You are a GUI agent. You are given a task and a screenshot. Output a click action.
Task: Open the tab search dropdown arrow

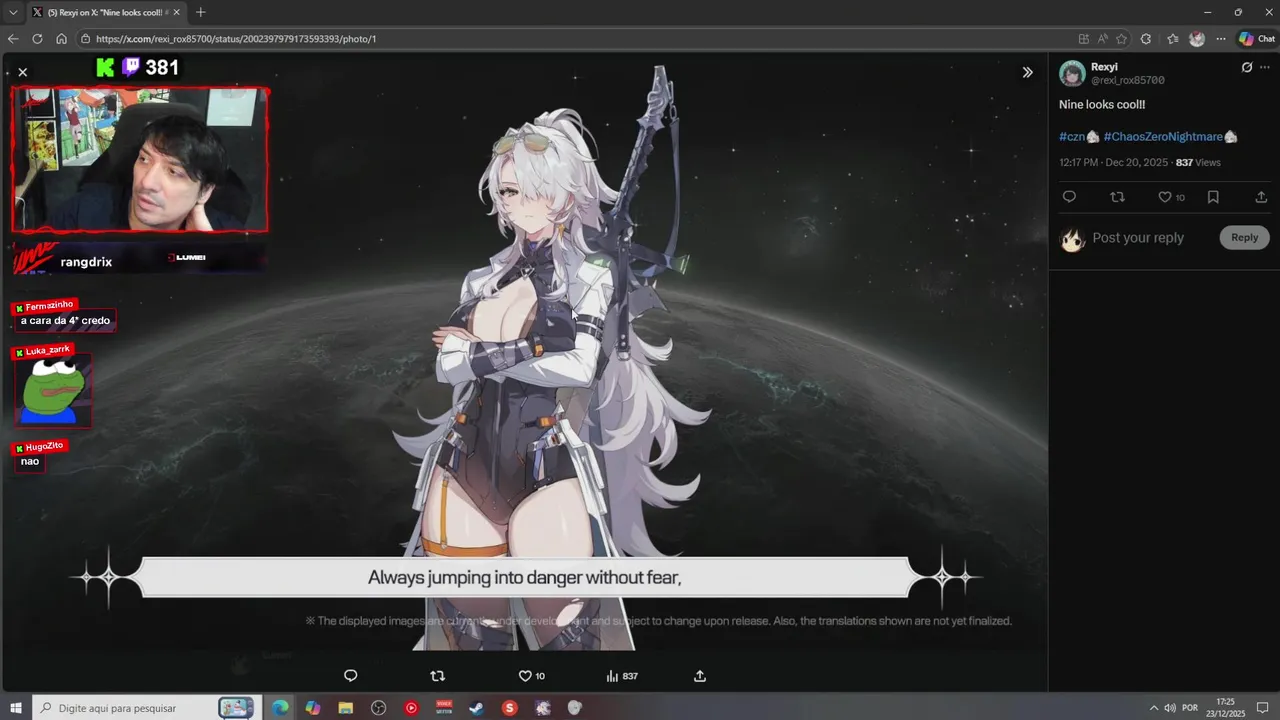click(x=13, y=12)
